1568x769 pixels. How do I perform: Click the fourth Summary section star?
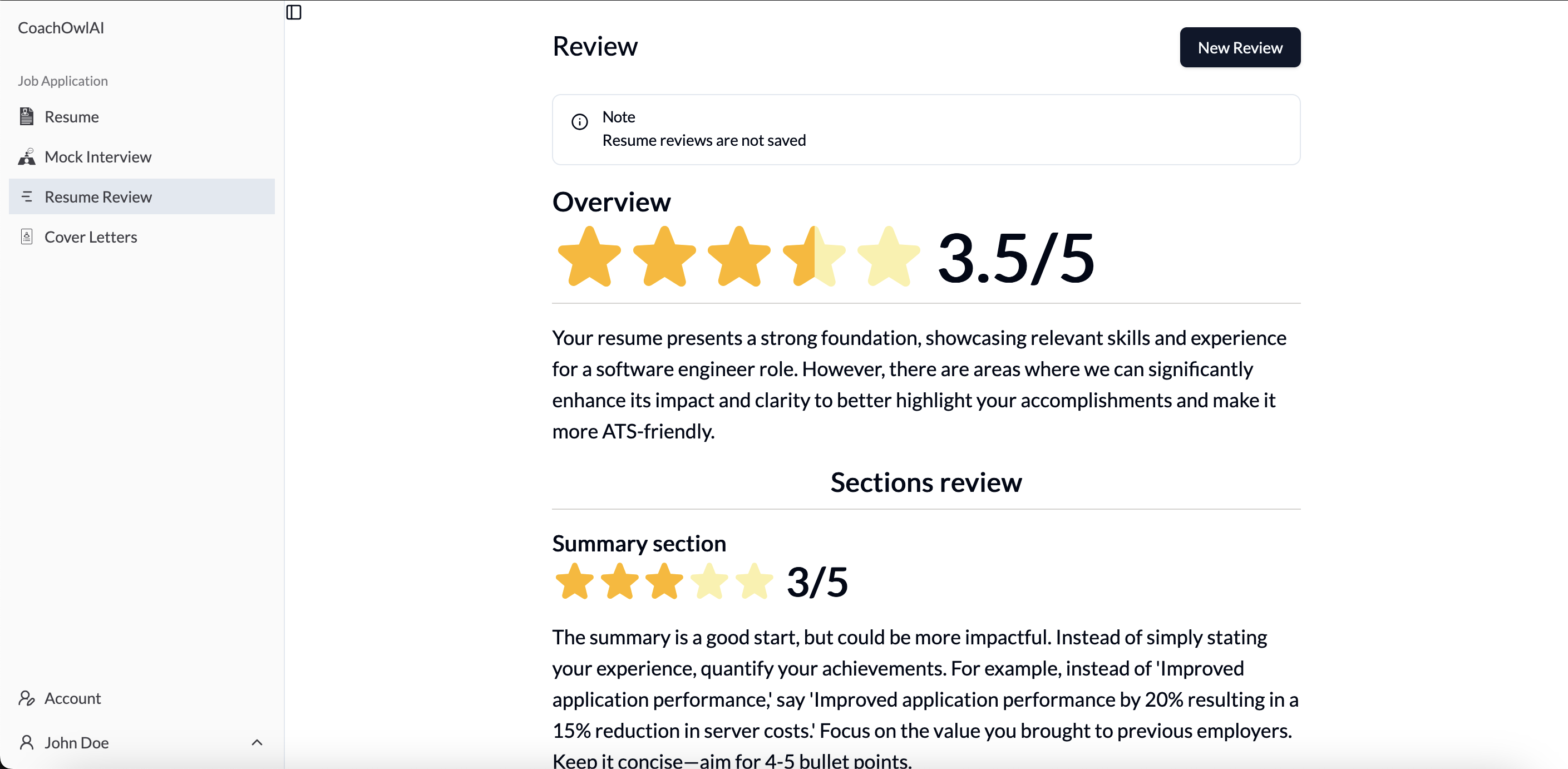pos(709,581)
